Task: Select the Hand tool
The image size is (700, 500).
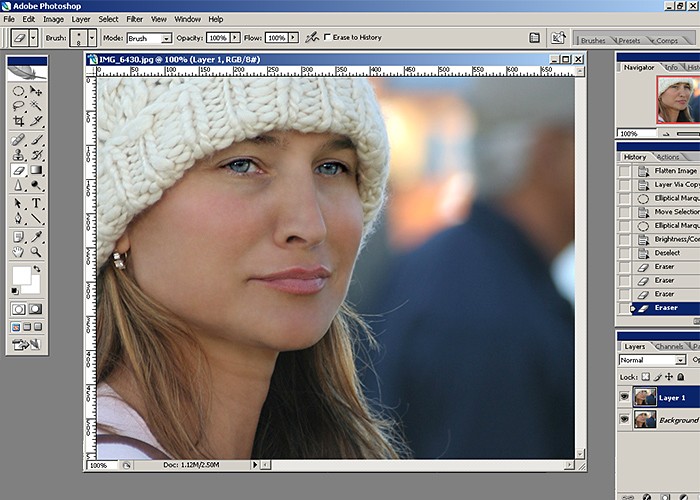Action: (x=18, y=252)
